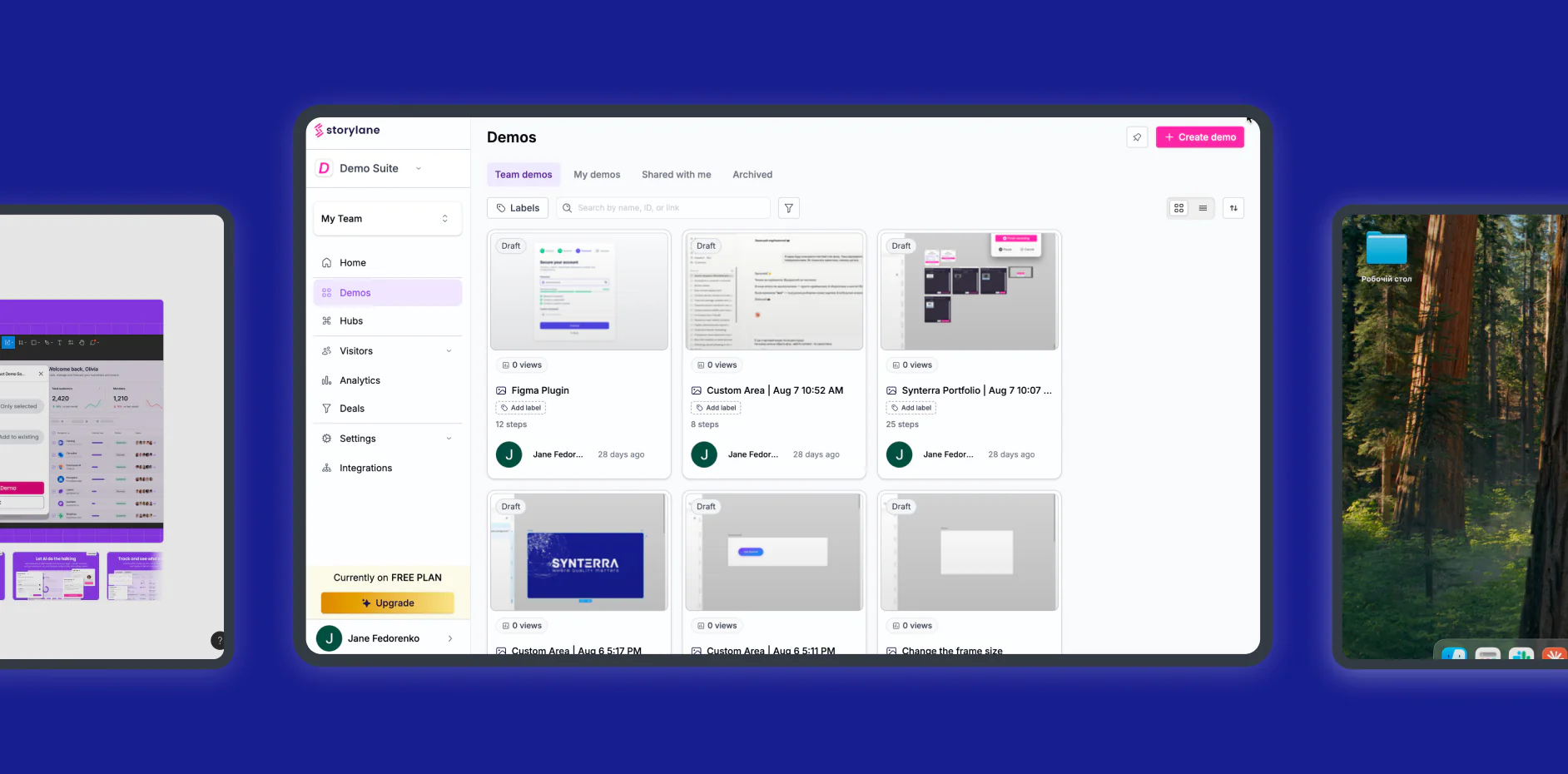Open the Labels filter
This screenshot has height=774, width=1568.
[518, 208]
